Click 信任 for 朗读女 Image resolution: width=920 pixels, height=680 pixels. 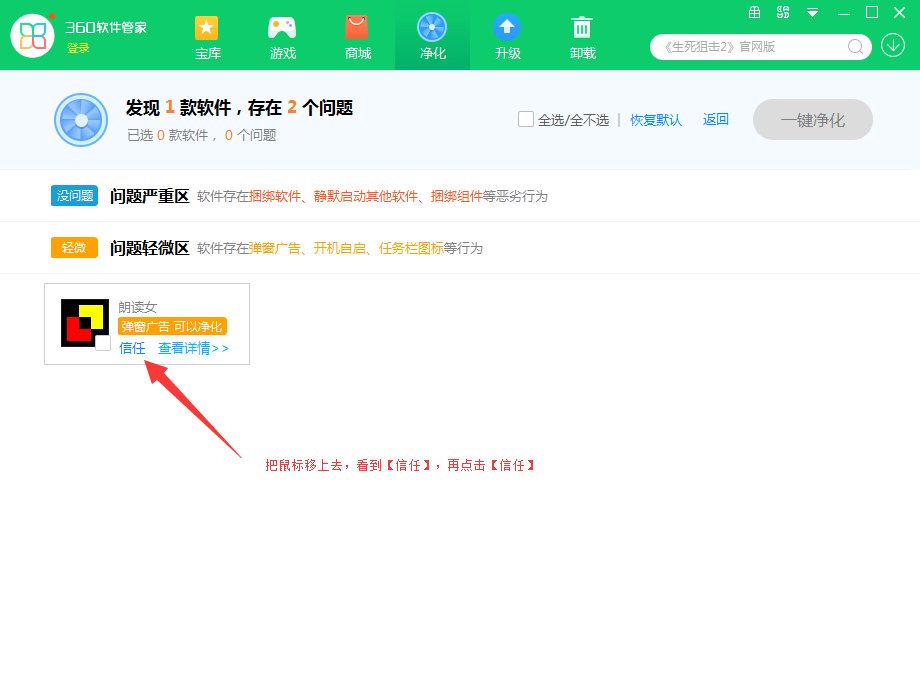pyautogui.click(x=132, y=349)
